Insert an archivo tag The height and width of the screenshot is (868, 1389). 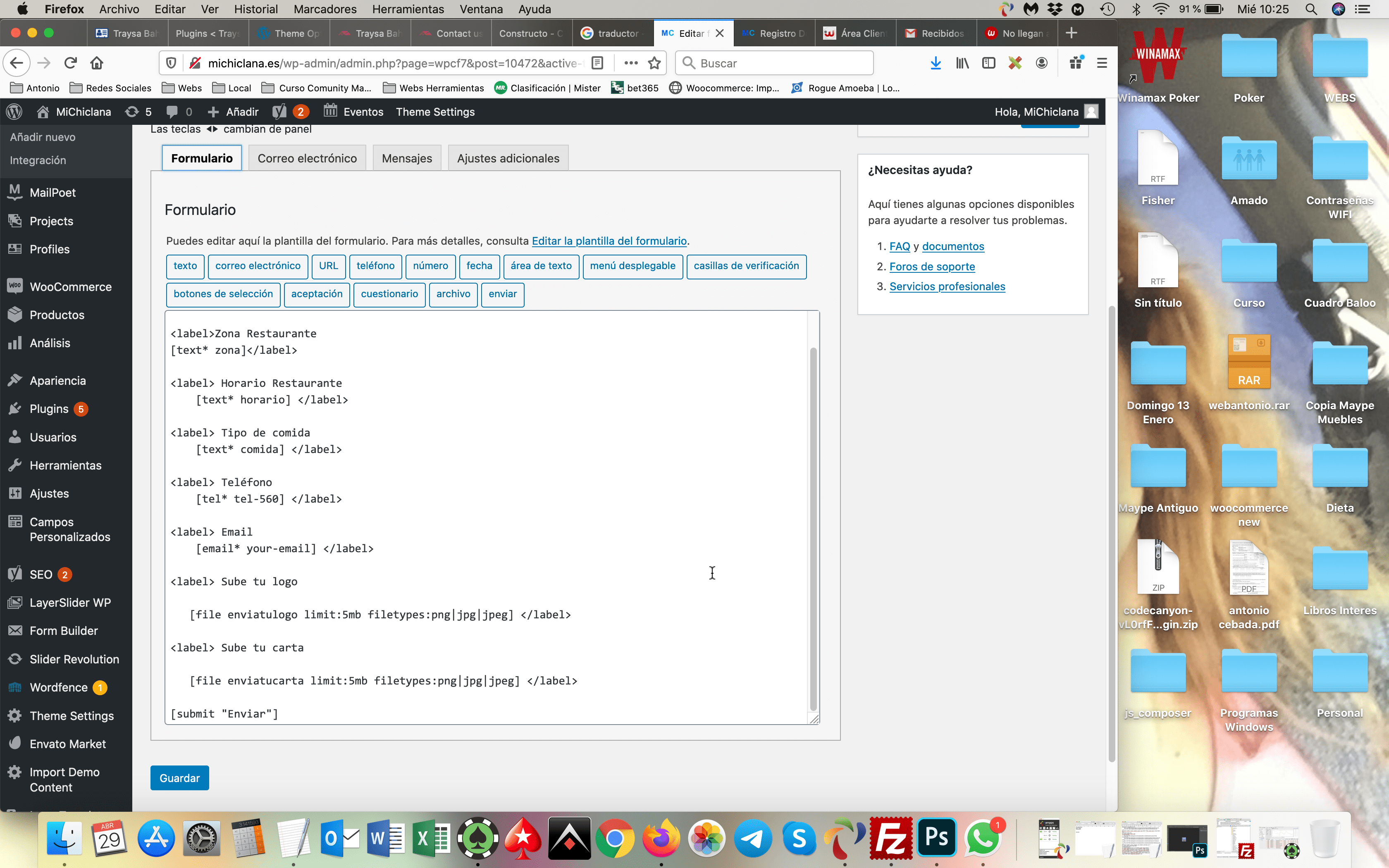pos(453,294)
